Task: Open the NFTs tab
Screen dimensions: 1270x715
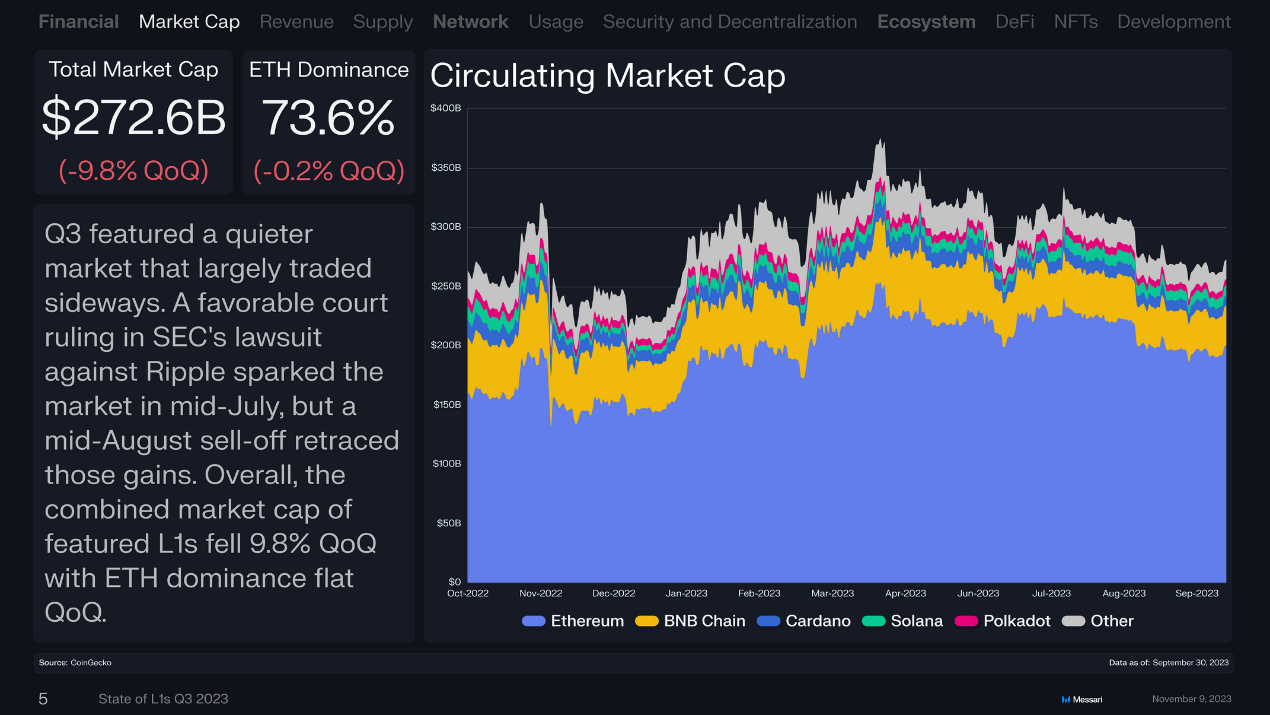Action: 1076,21
